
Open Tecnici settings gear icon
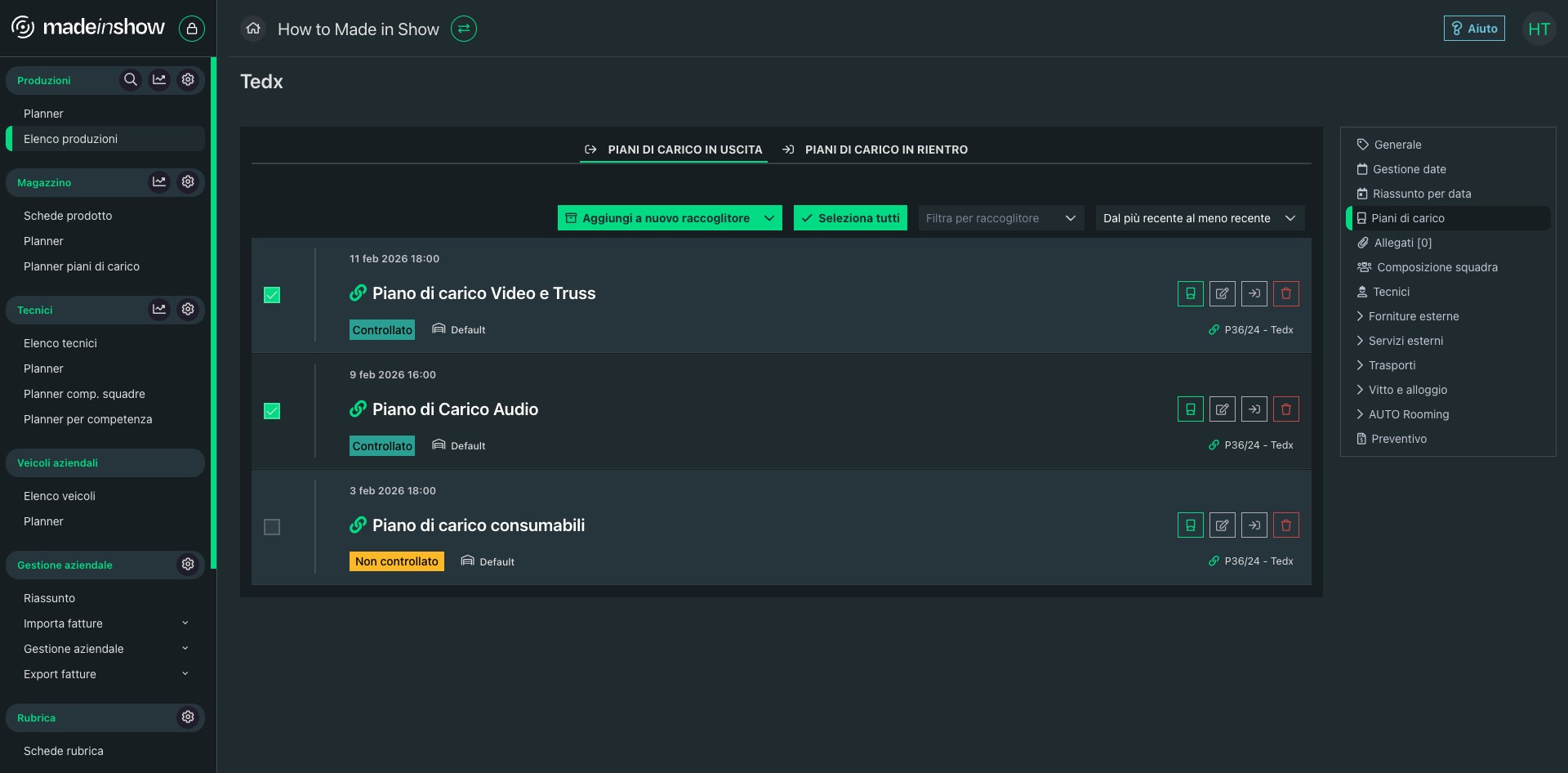pos(188,309)
